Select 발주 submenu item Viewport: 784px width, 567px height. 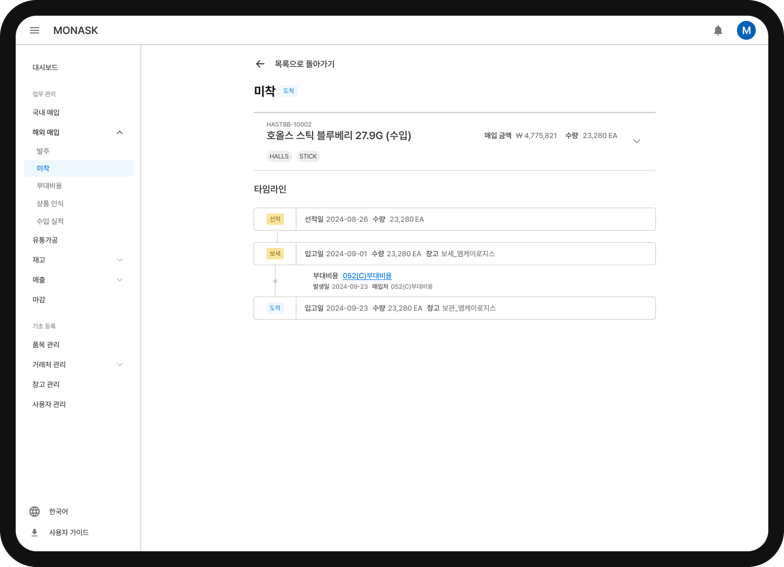[43, 151]
